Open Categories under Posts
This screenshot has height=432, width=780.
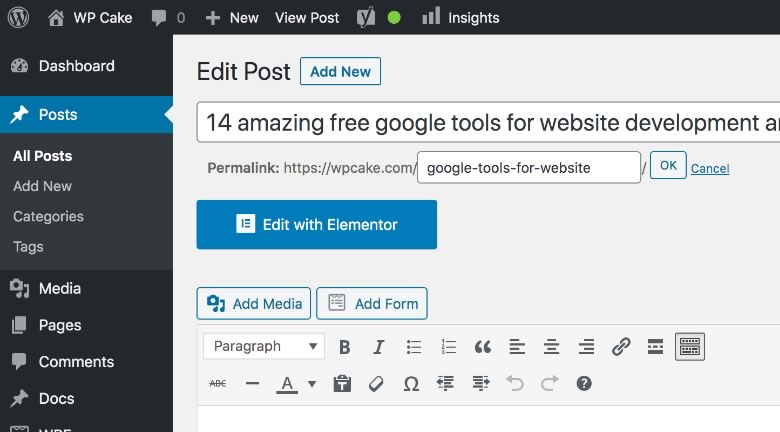point(48,216)
